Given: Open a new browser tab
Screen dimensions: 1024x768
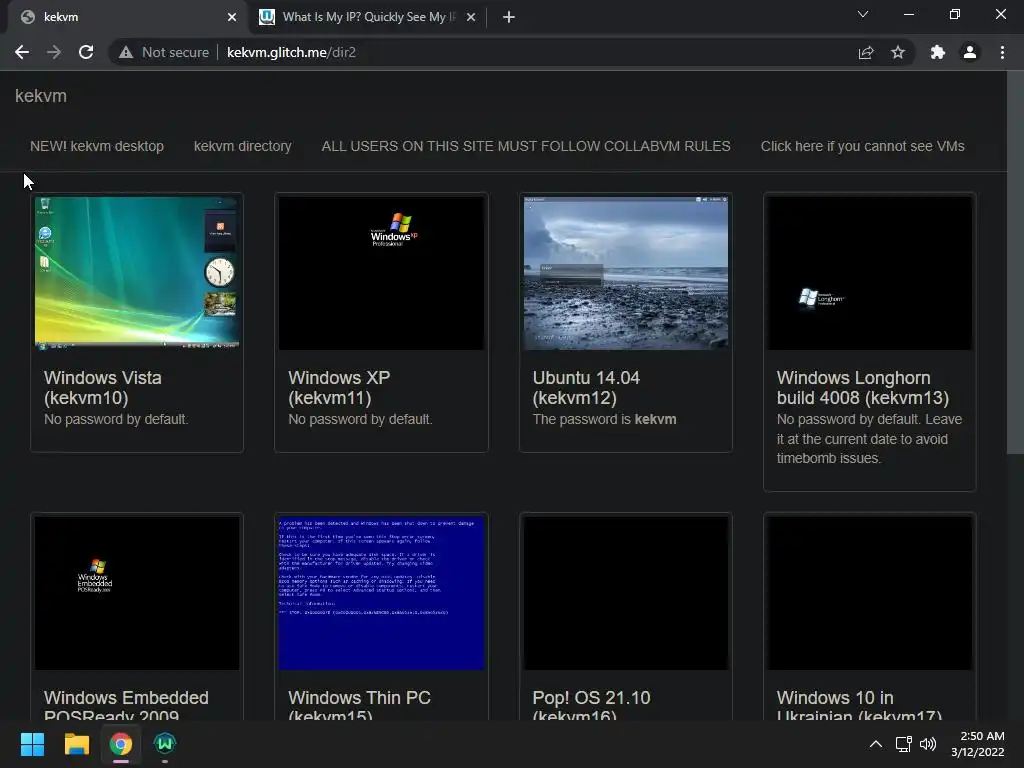Looking at the screenshot, I should pos(509,17).
